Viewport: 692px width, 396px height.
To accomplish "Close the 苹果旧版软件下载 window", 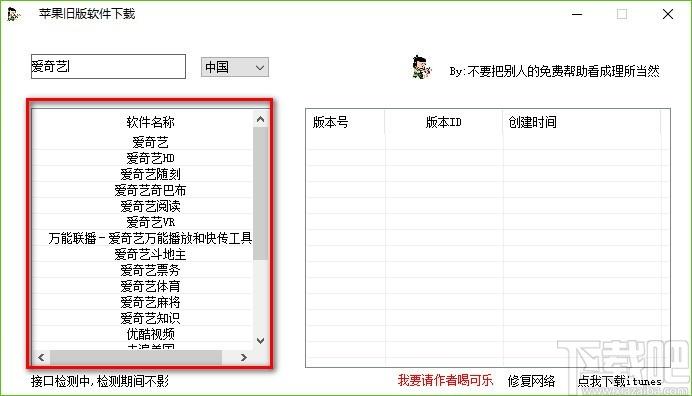I will tap(668, 14).
